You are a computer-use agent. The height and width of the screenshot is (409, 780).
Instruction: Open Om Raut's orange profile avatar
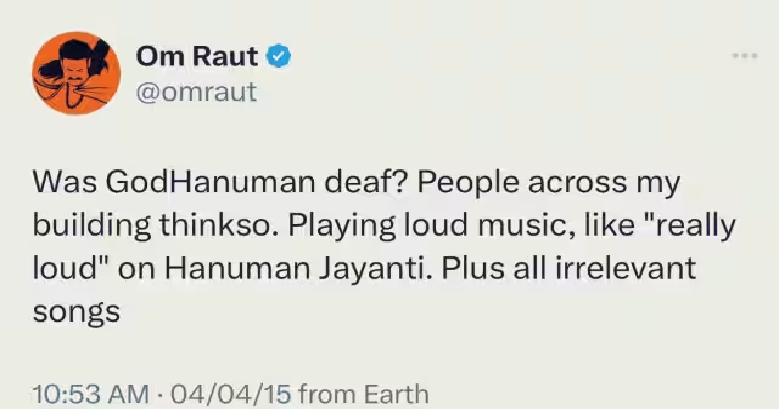point(77,73)
